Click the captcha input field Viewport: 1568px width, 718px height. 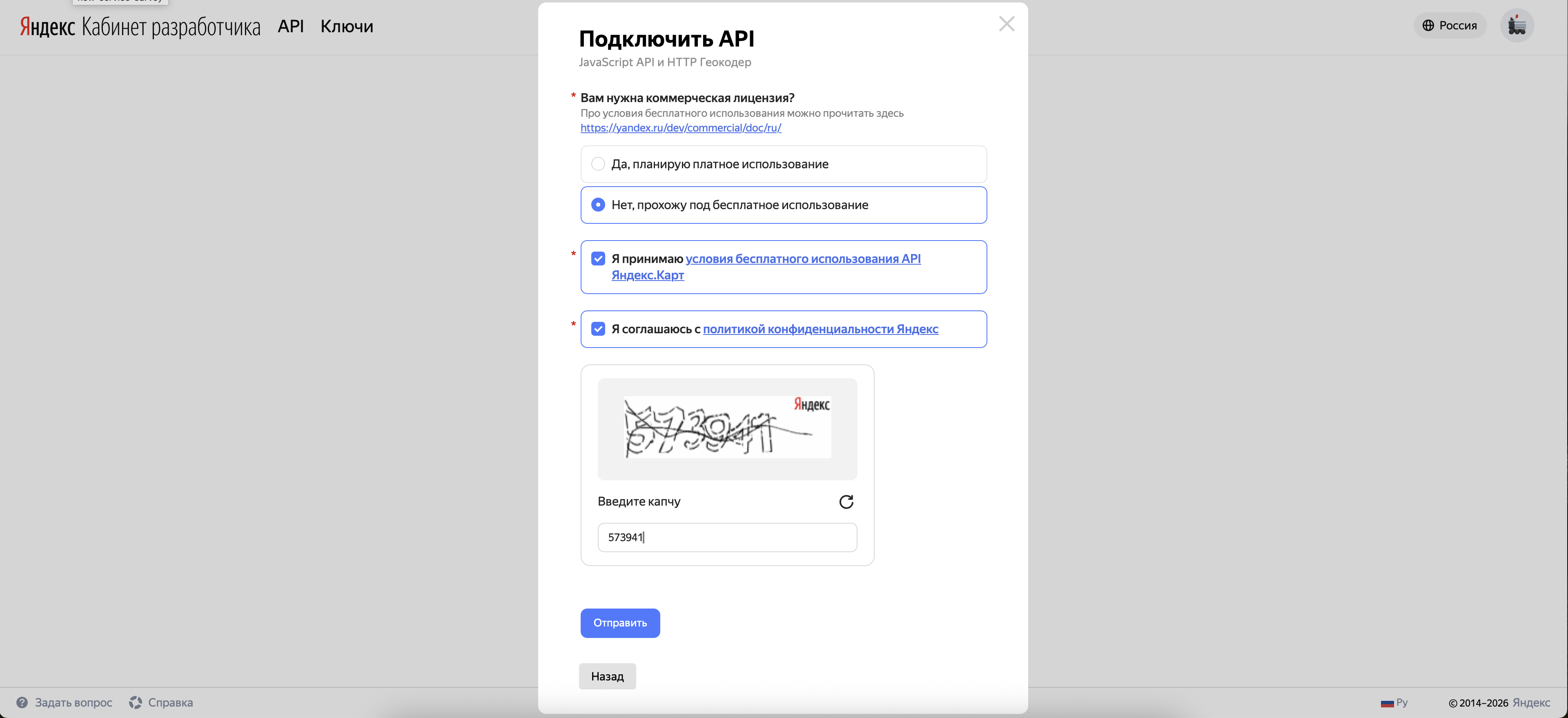tap(727, 537)
